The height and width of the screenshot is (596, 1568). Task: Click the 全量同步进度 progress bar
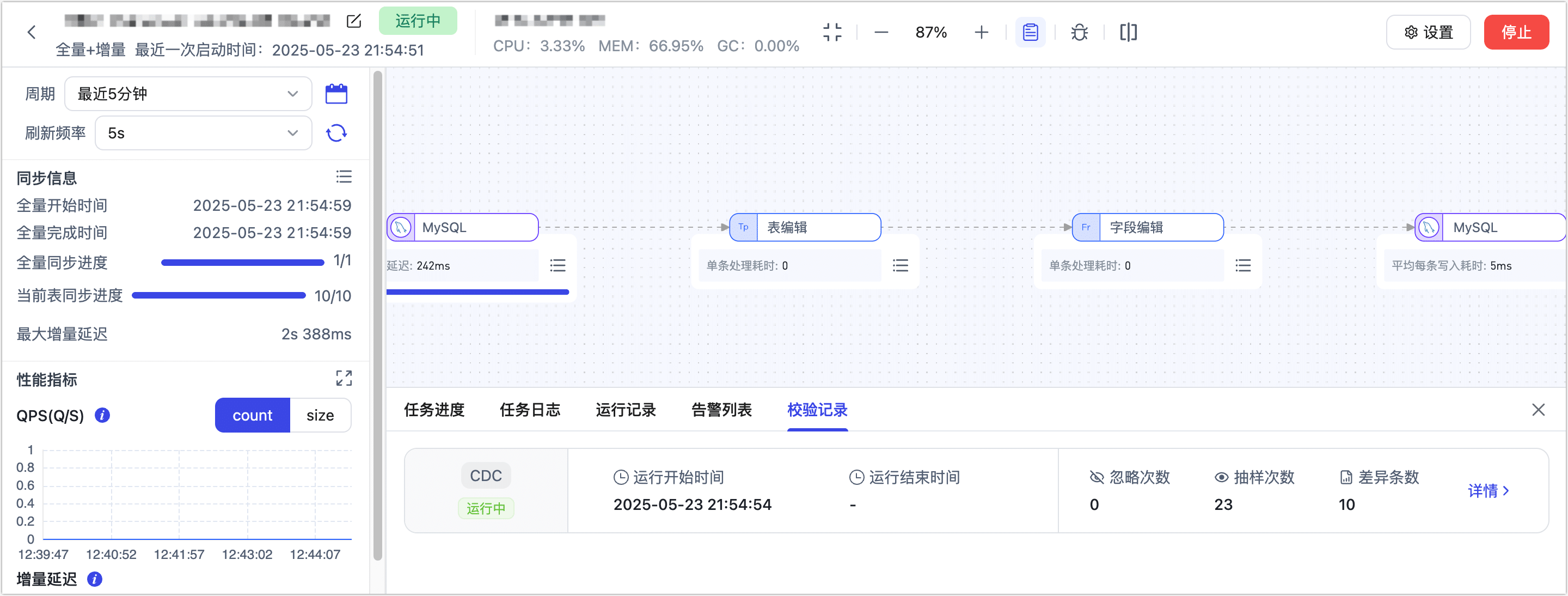[x=242, y=263]
